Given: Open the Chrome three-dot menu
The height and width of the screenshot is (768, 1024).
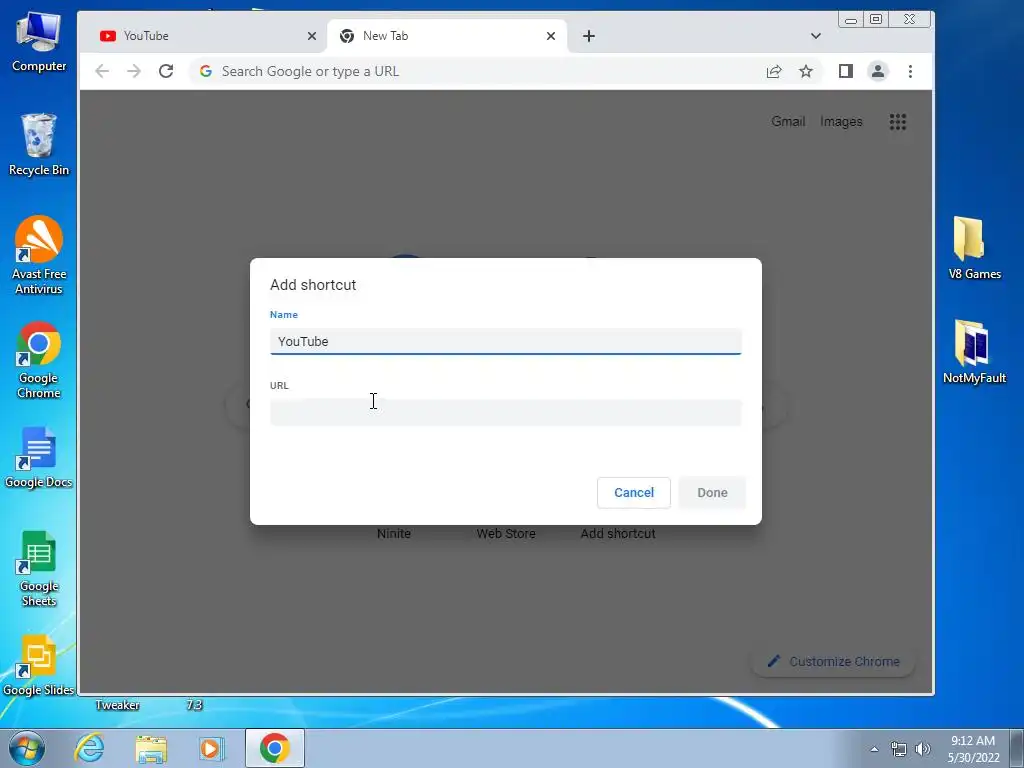Looking at the screenshot, I should [x=910, y=71].
